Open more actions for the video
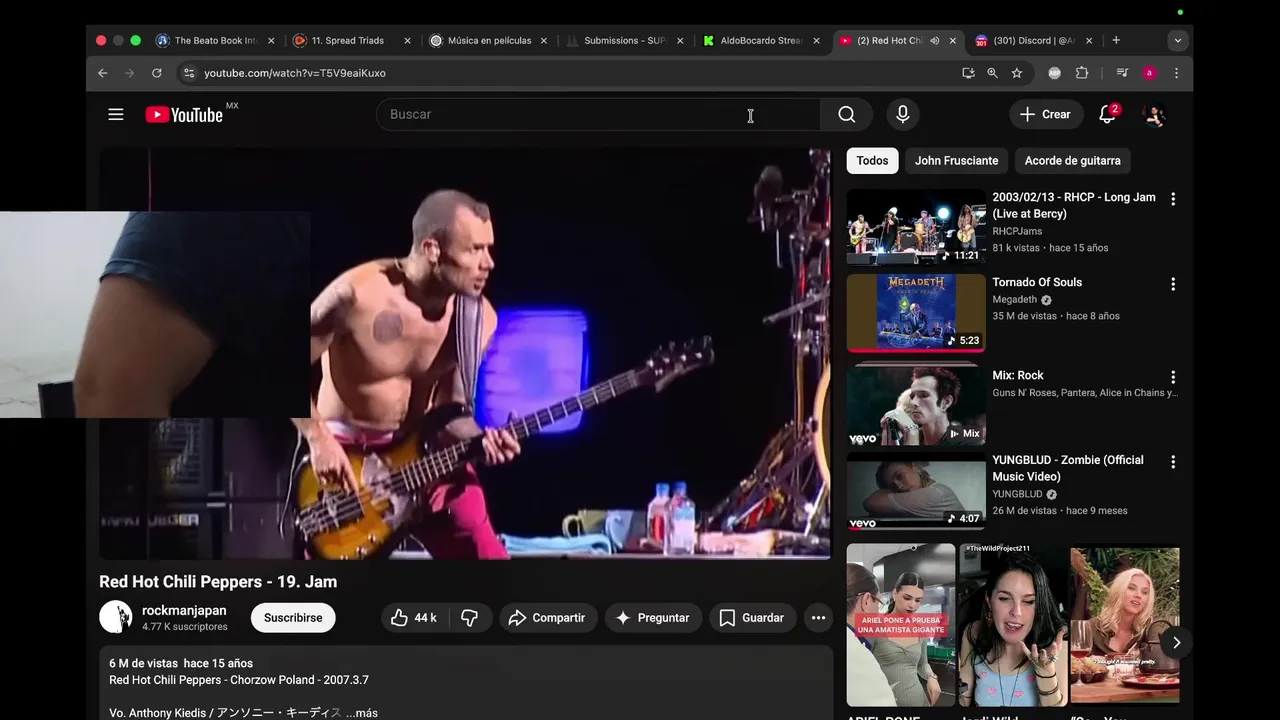The height and width of the screenshot is (720, 1280). click(x=818, y=618)
